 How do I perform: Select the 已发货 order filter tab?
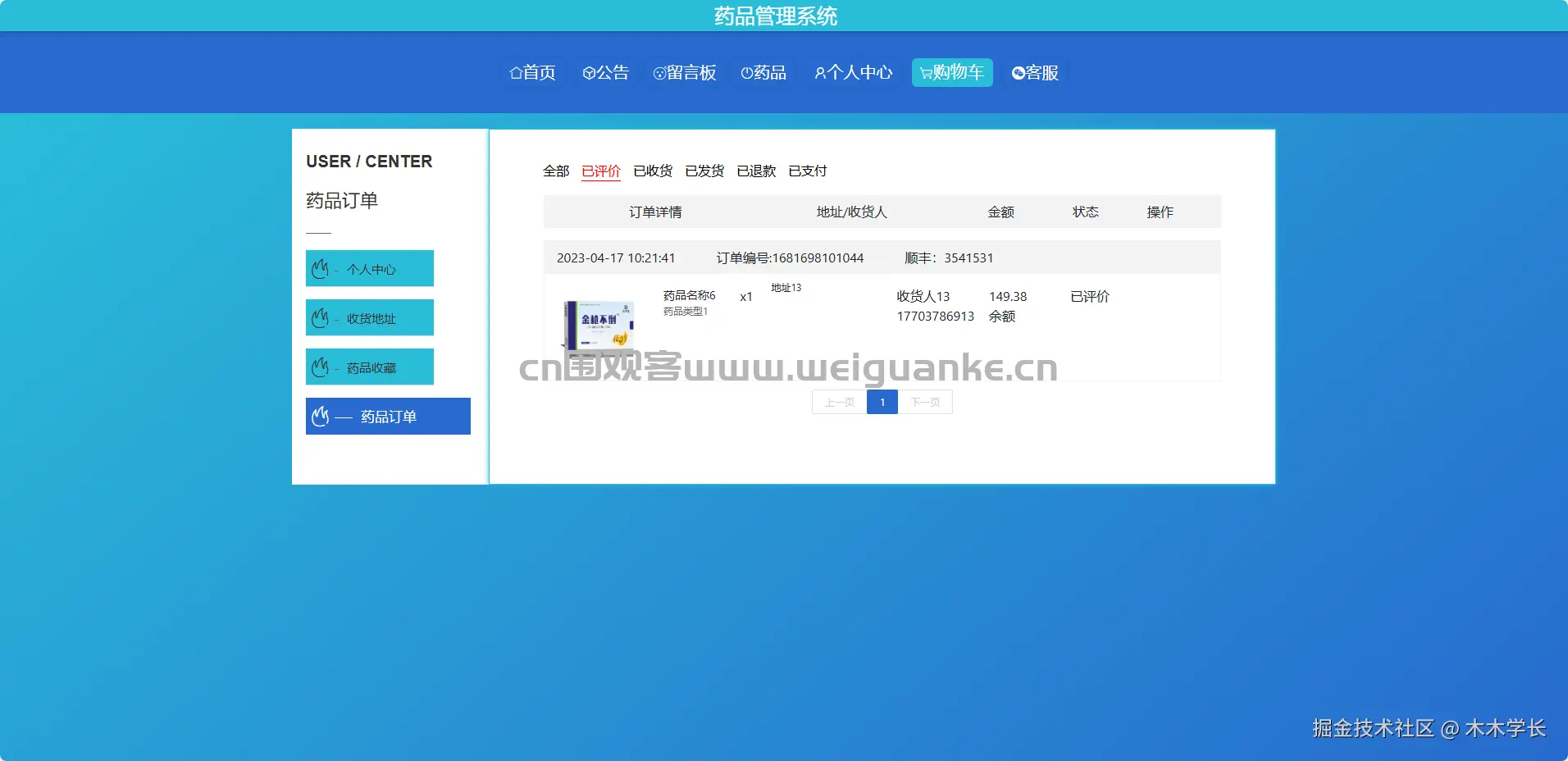point(704,171)
